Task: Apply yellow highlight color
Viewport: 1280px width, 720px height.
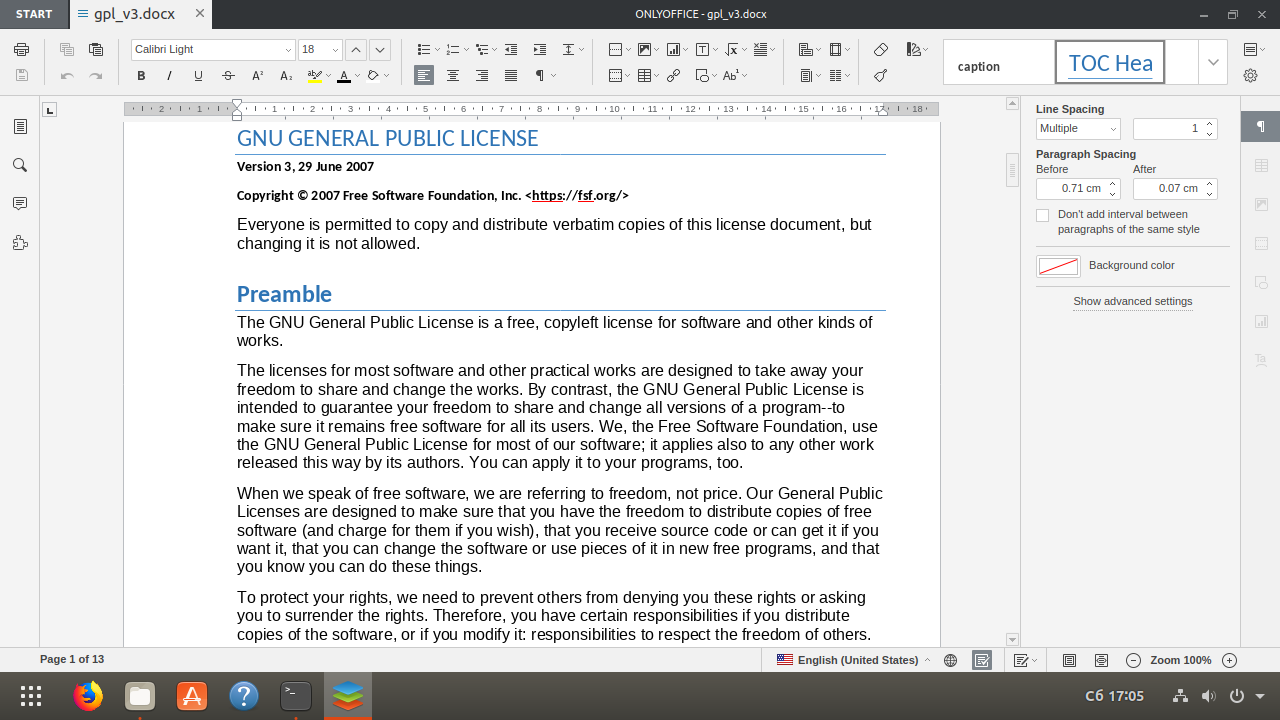Action: (315, 76)
